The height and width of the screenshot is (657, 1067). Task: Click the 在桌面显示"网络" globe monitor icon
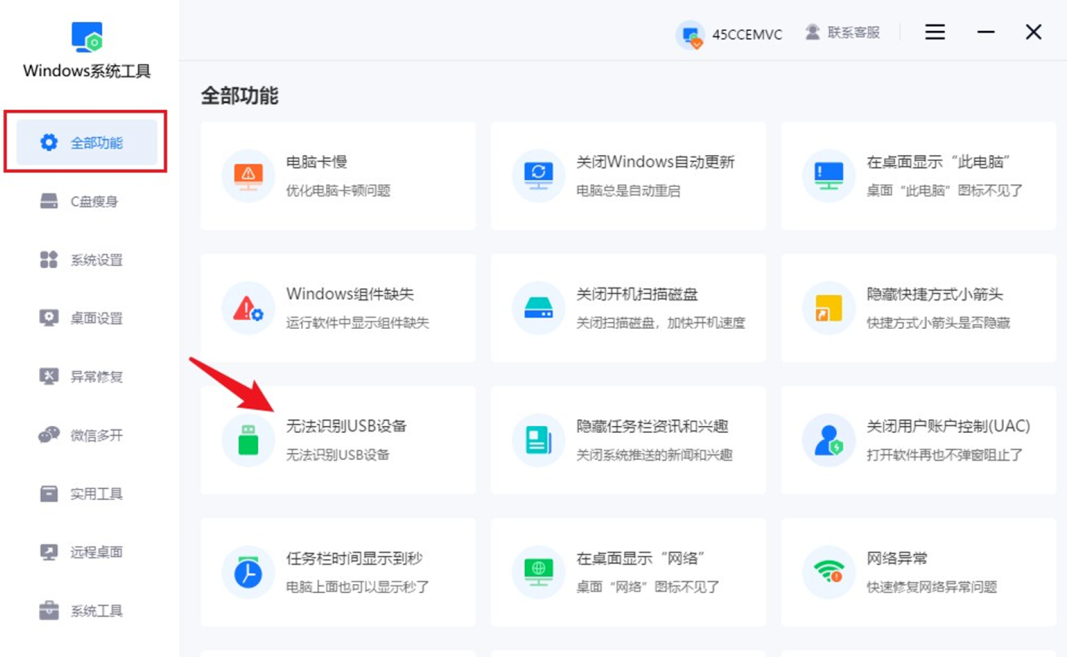[x=538, y=573]
